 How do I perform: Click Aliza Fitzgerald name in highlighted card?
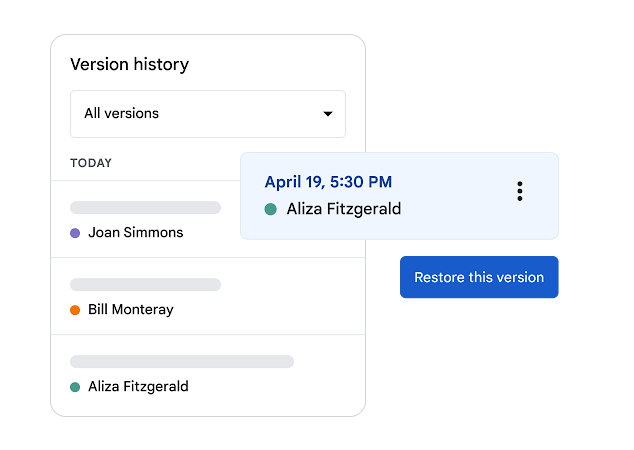coord(344,209)
